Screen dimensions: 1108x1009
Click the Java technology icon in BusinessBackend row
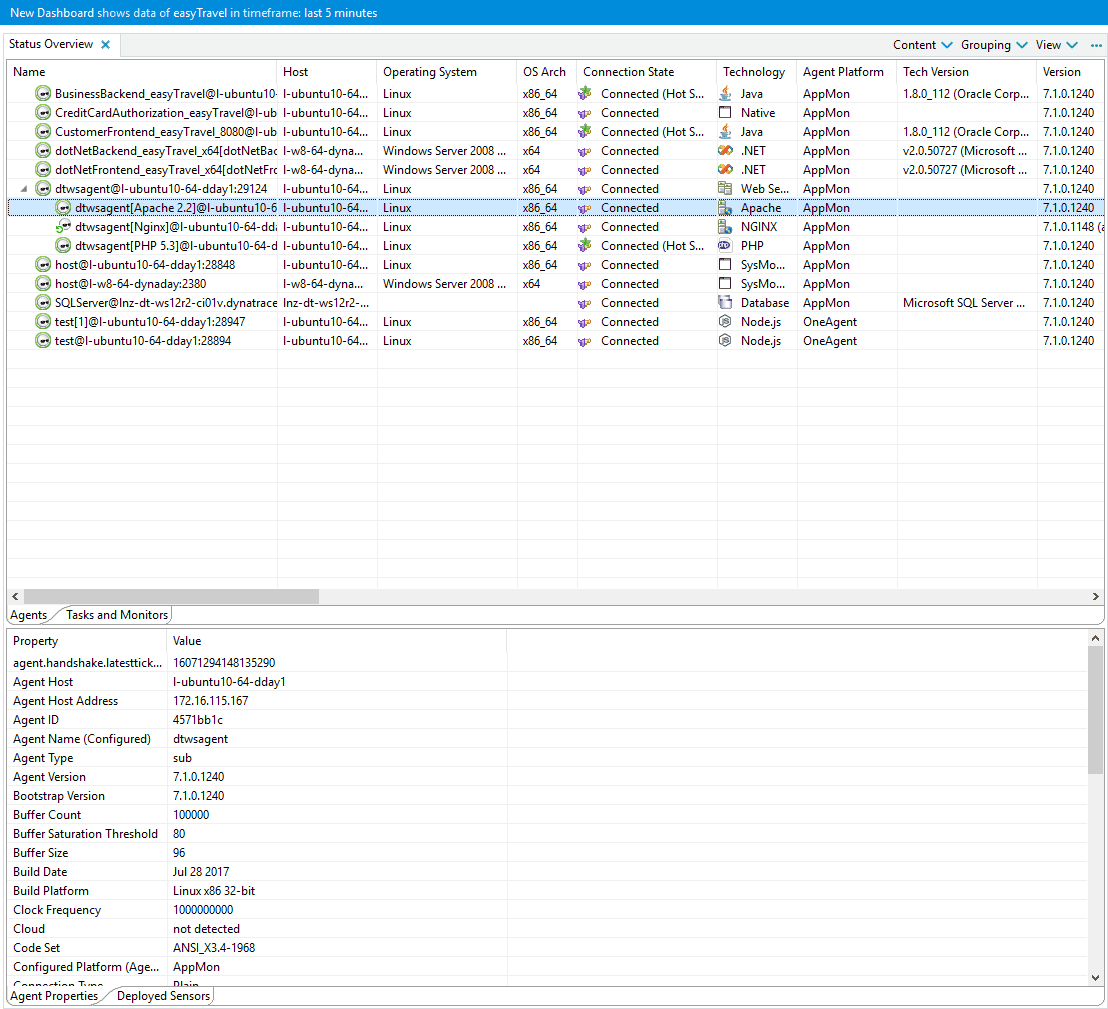[725, 93]
